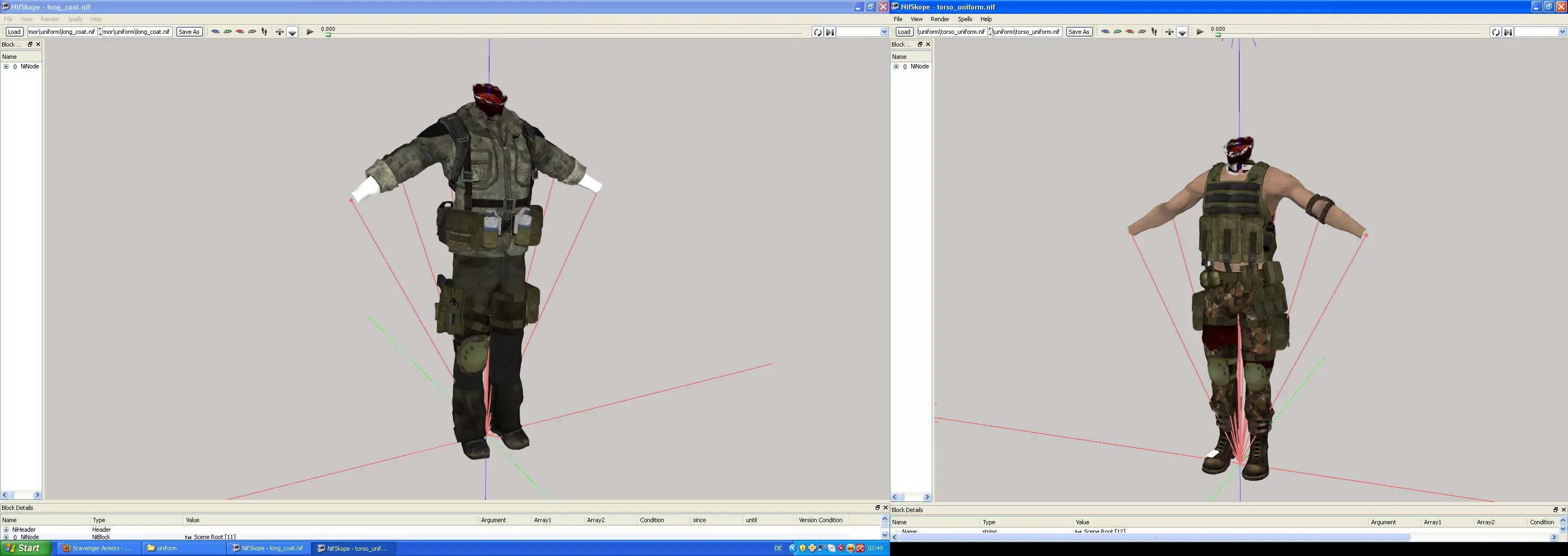The height and width of the screenshot is (556, 1568).
Task: Open animation combo box in torso_uniform window
Action: pyautogui.click(x=1539, y=32)
